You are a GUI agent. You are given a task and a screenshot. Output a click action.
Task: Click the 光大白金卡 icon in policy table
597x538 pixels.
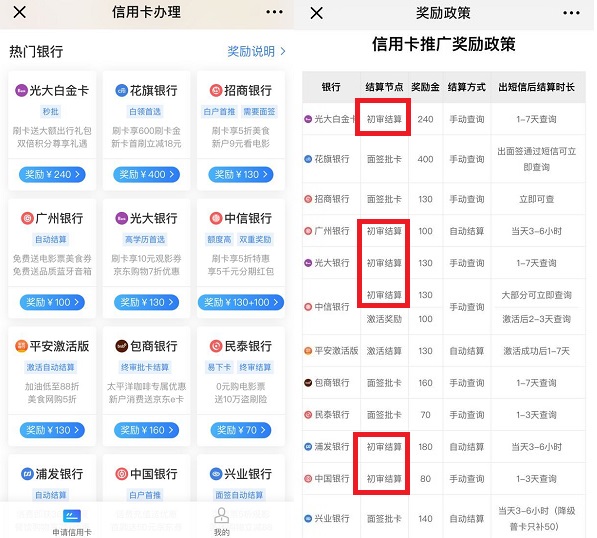[x=308, y=119]
